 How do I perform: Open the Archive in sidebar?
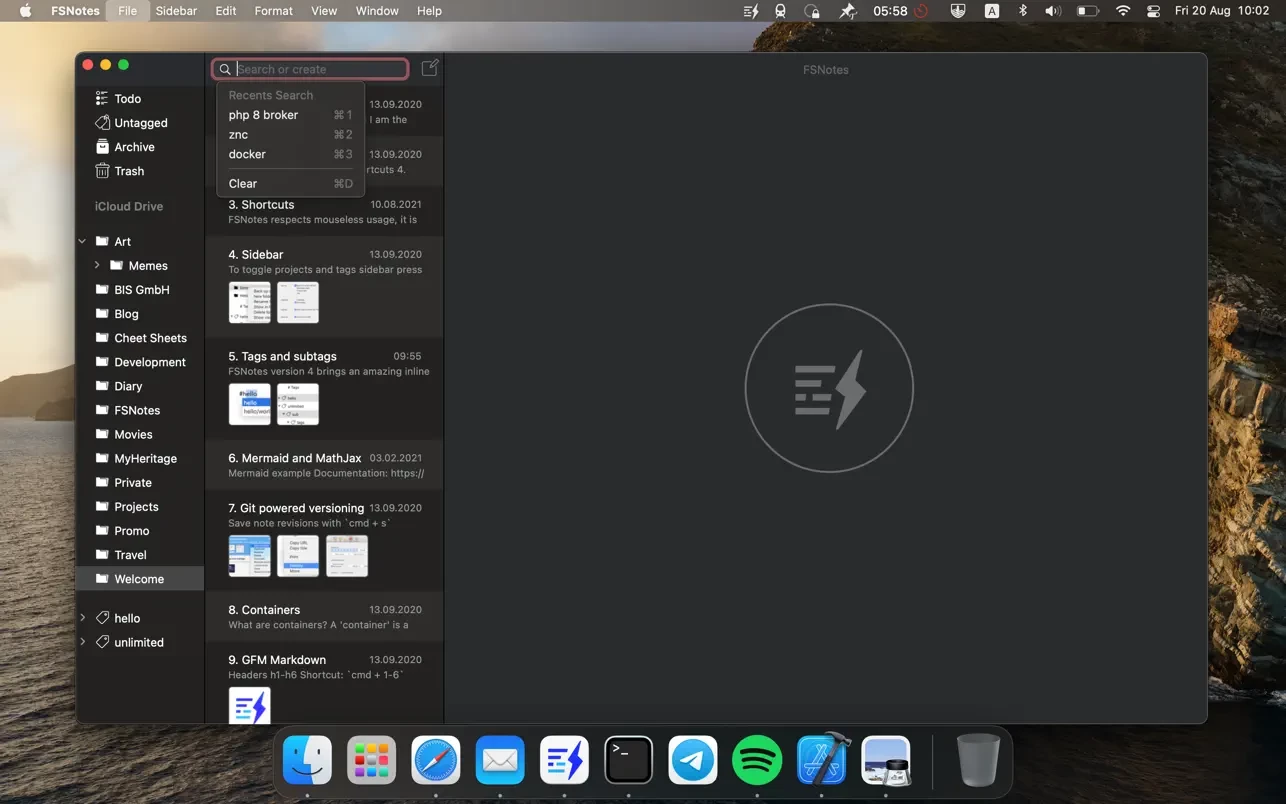click(134, 147)
